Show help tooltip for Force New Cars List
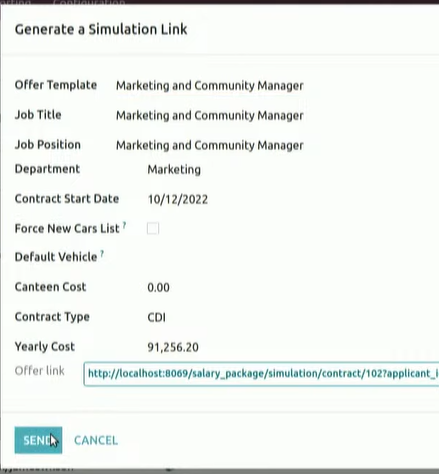This screenshot has height=474, width=439. click(x=124, y=225)
